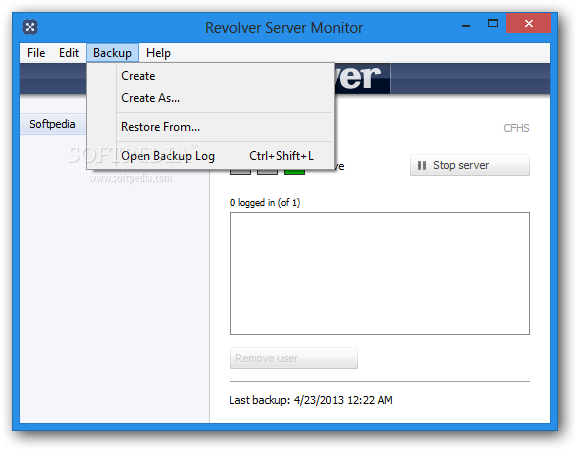Click the Remove user button
This screenshot has height=451, width=578.
pos(294,358)
